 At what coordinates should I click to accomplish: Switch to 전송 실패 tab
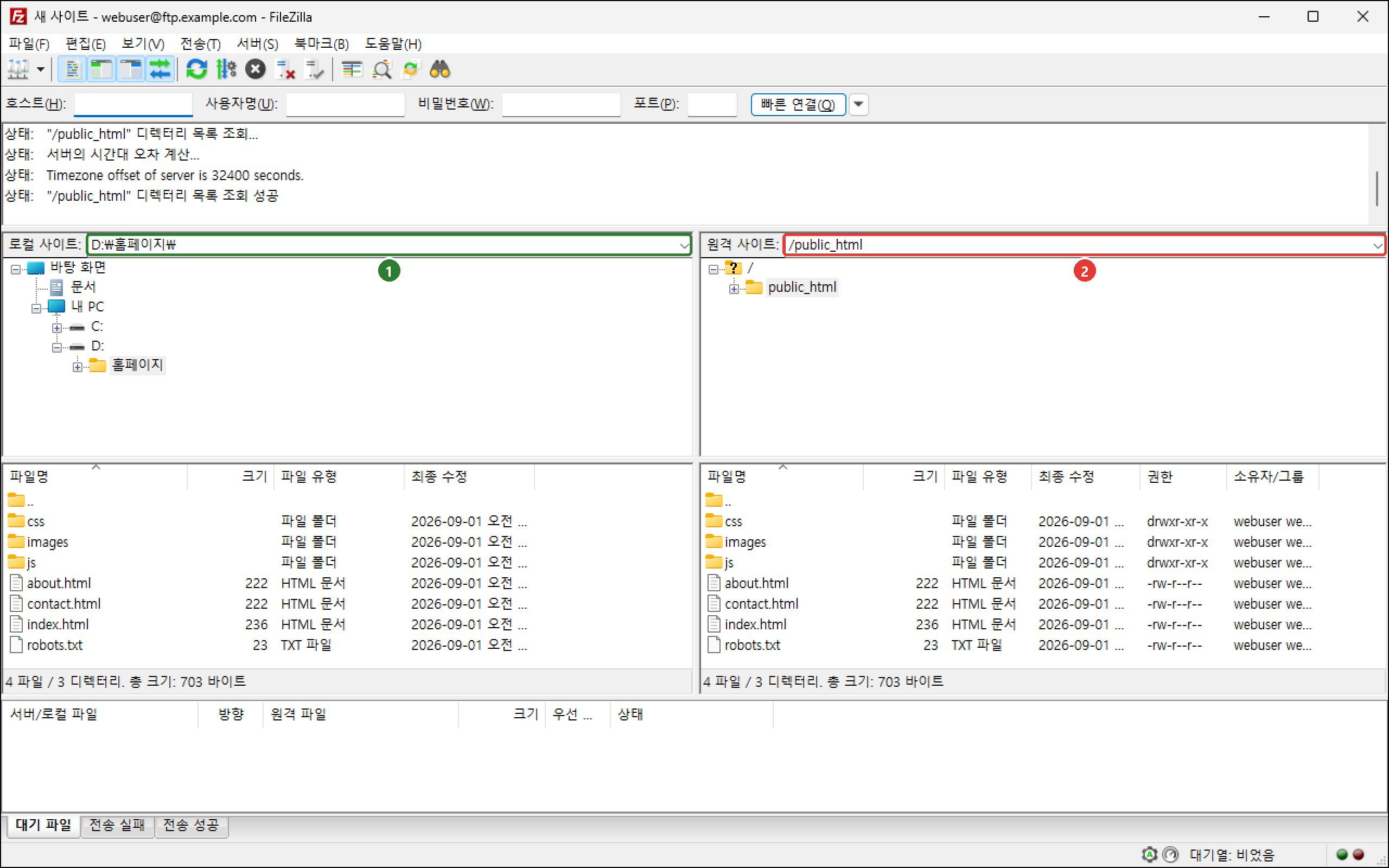117,825
